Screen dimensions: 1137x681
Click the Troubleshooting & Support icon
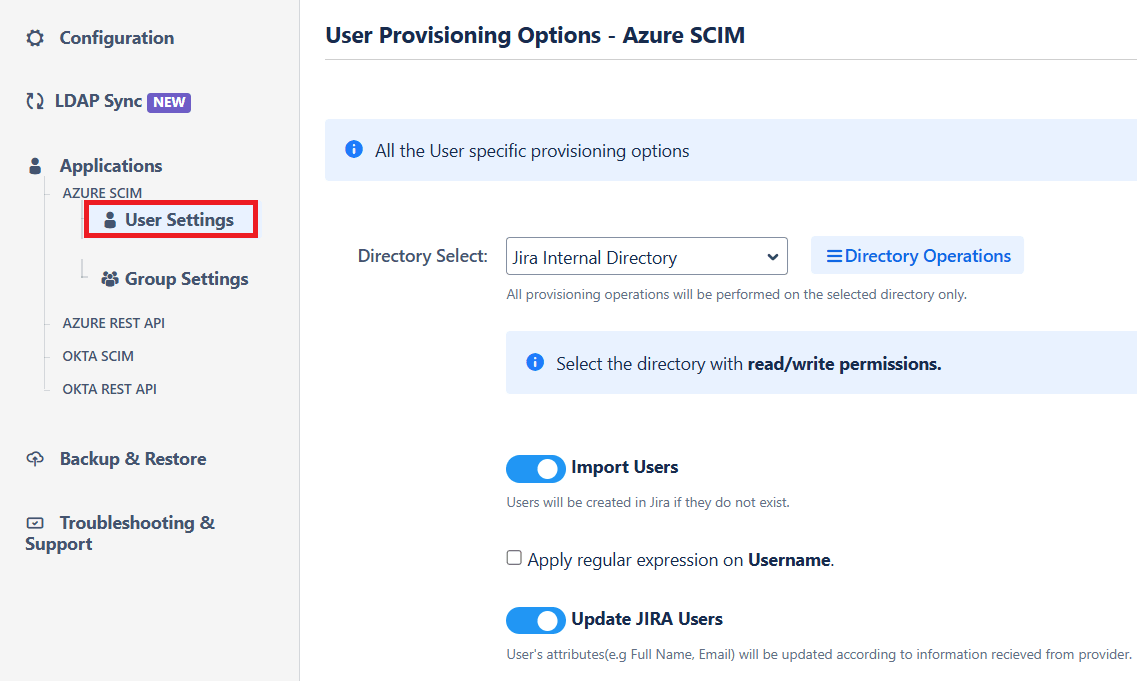click(35, 523)
